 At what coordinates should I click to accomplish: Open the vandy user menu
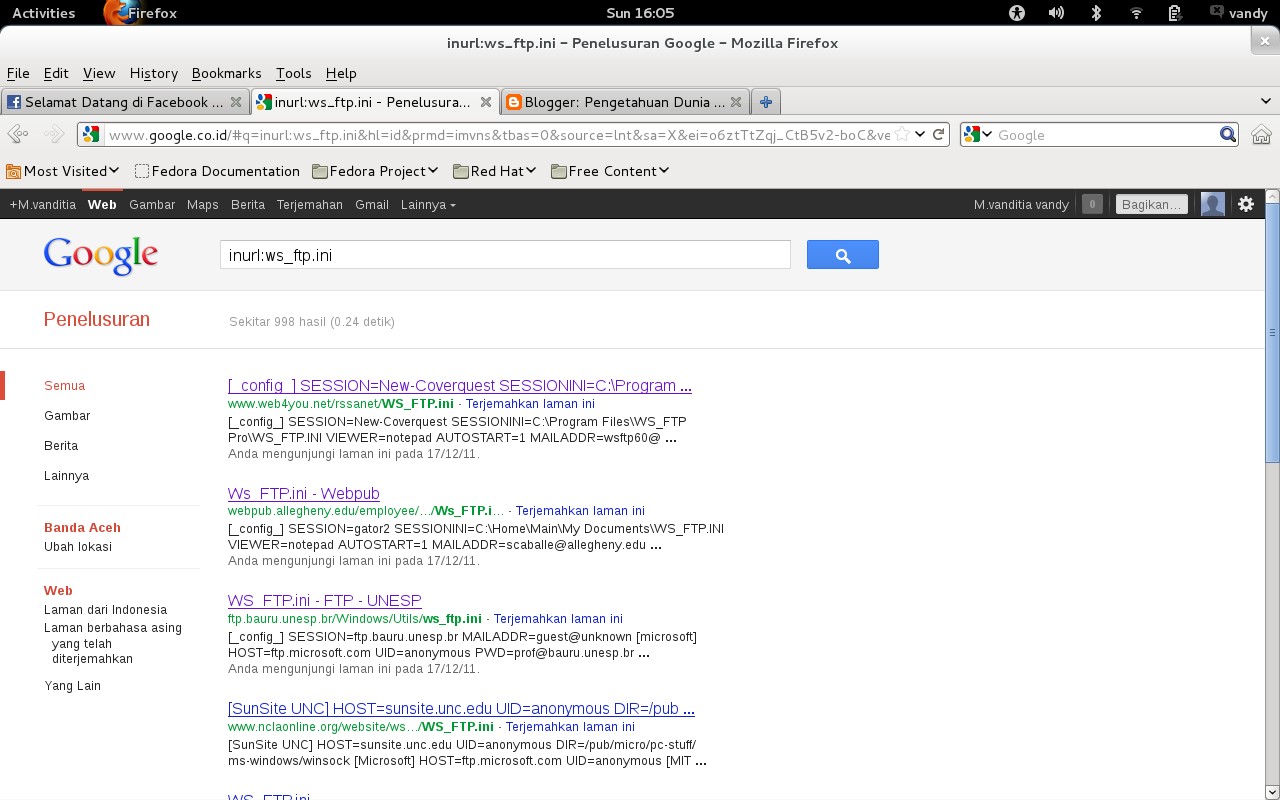tap(1239, 13)
